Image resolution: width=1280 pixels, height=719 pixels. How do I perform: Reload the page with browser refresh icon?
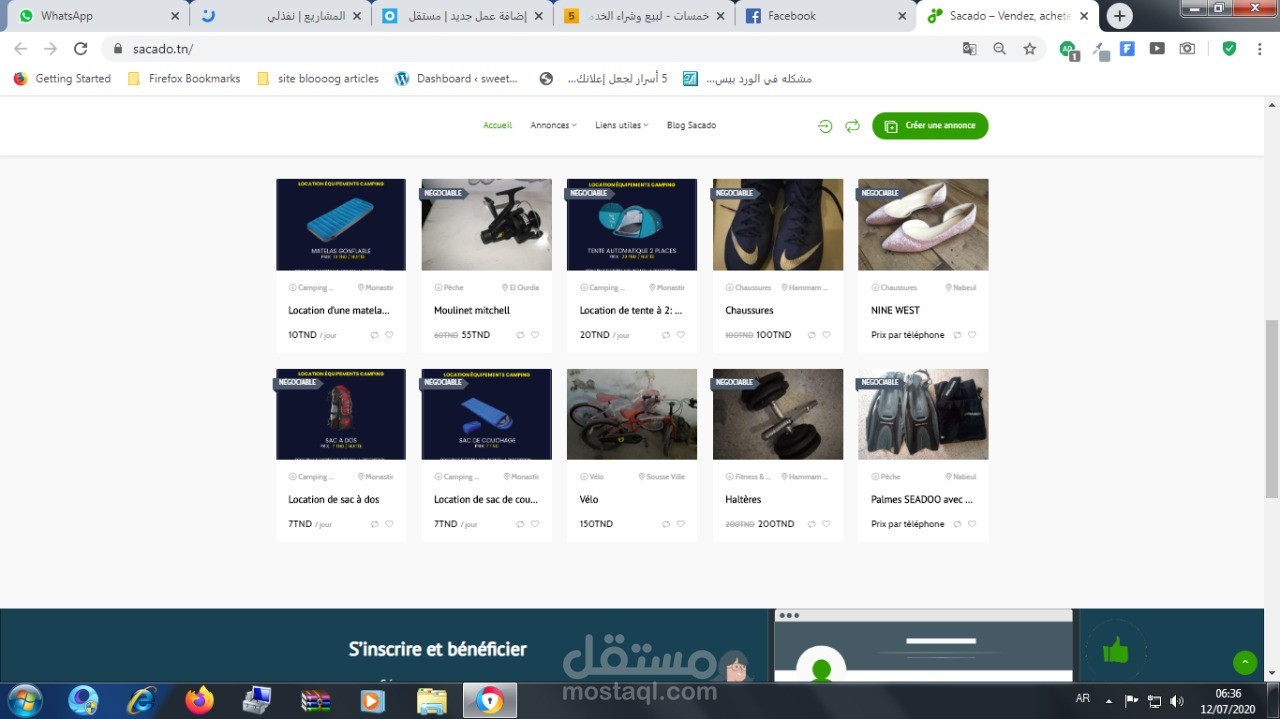click(81, 48)
